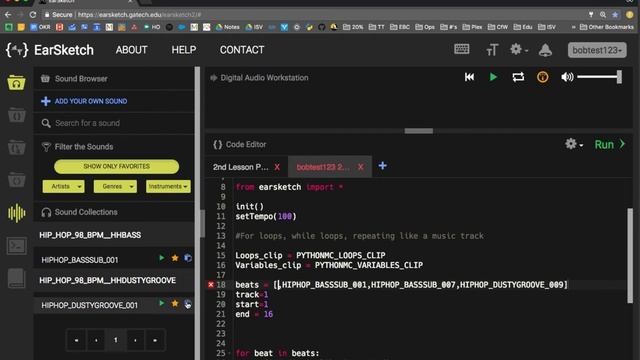Open the curriculum book sidebar icon

coord(16,278)
